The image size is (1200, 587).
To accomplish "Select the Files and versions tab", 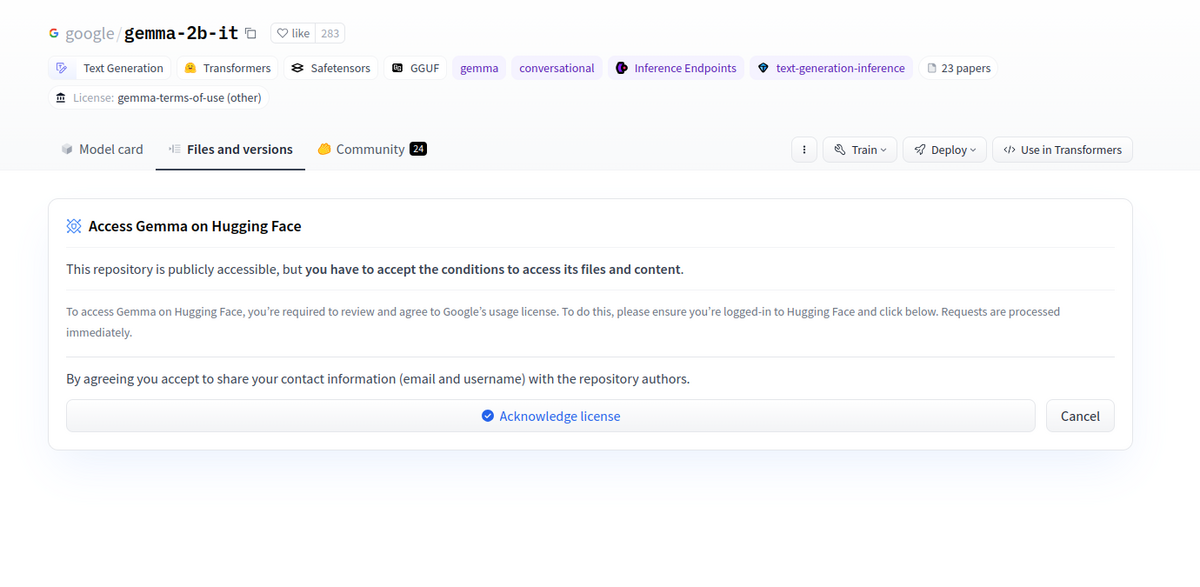I will coord(230,149).
